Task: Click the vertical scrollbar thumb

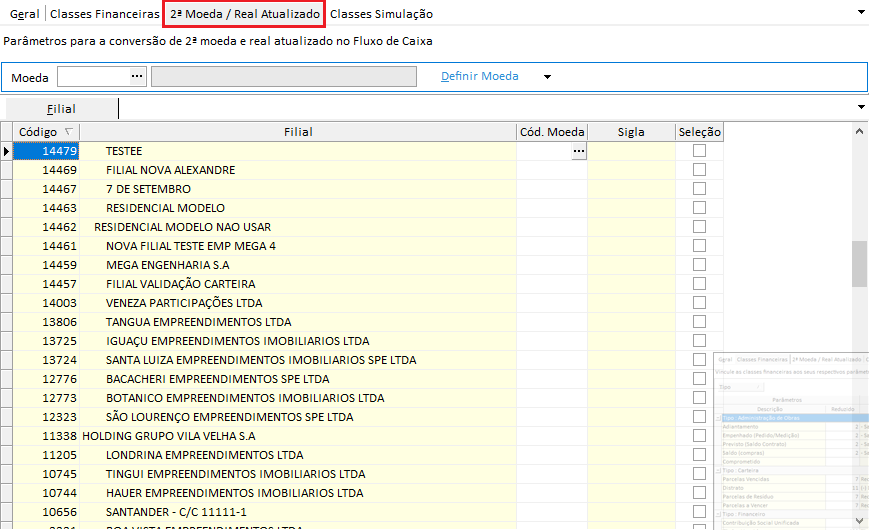Action: [x=859, y=263]
